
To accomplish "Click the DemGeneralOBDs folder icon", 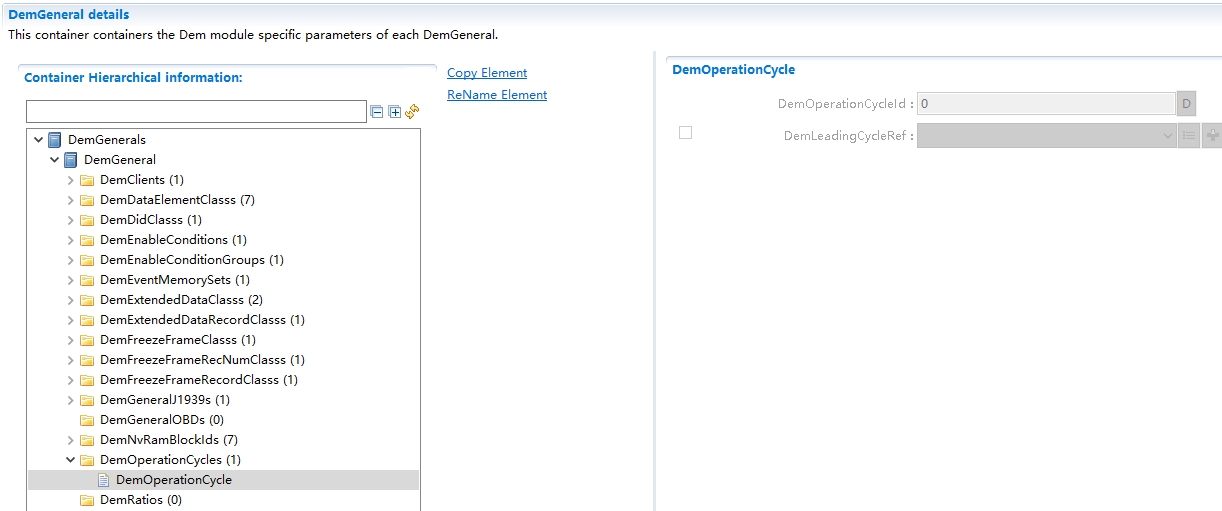I will [x=87, y=420].
